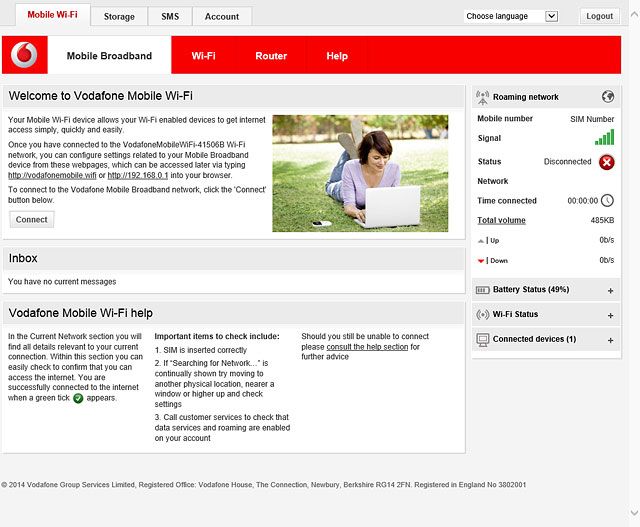
Task: Click the Up speed 0b/s value
Action: point(607,240)
